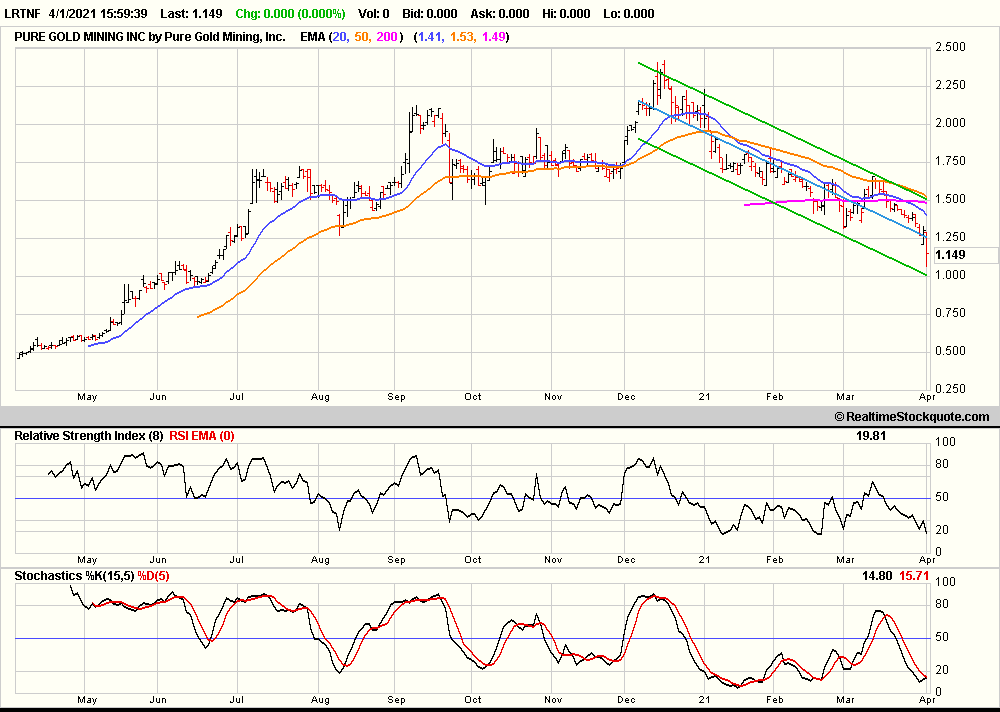Click the red RSI EMA (0) label
The height and width of the screenshot is (712, 1000).
pyautogui.click(x=201, y=437)
